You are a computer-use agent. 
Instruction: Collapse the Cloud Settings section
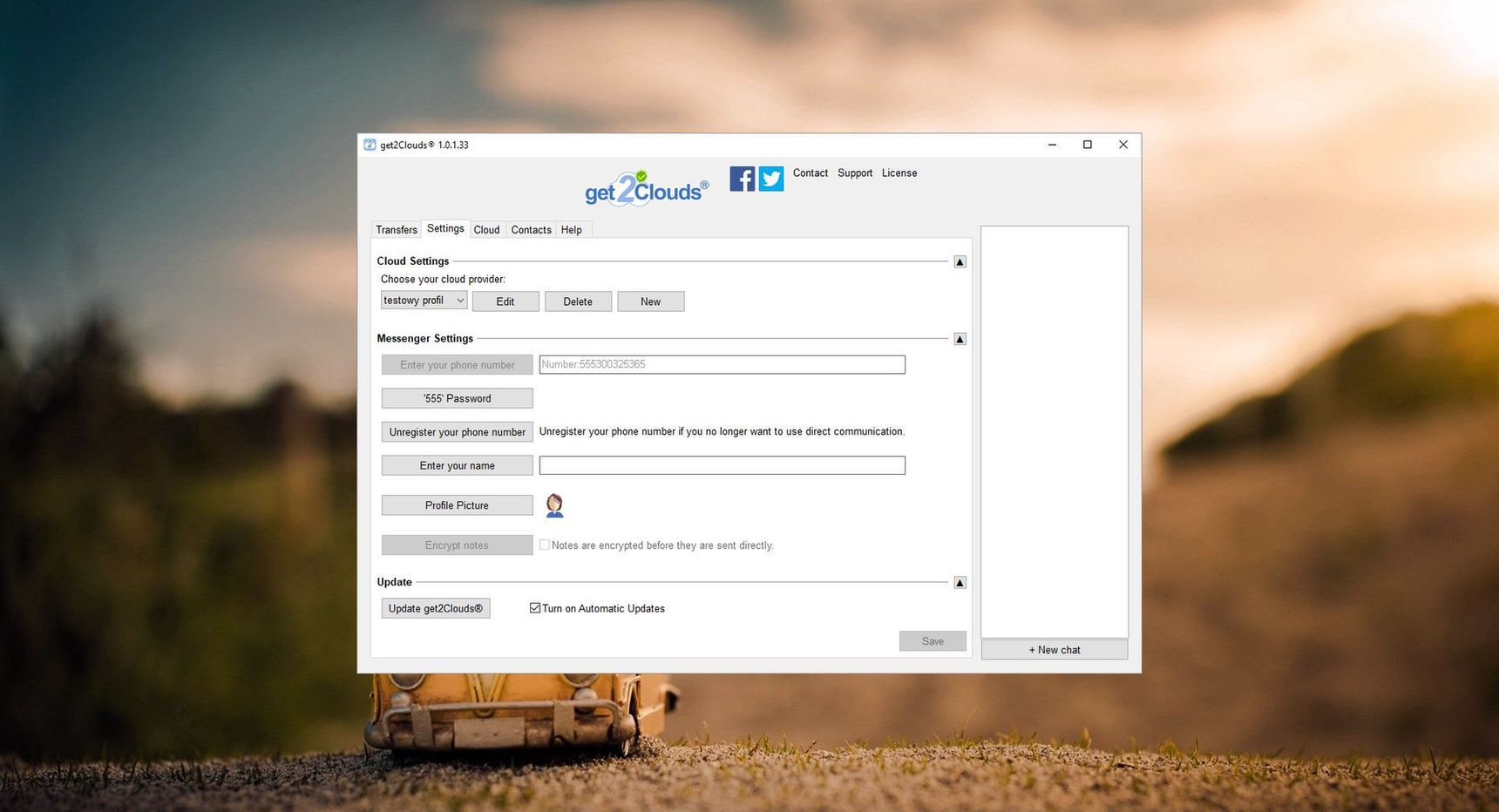[960, 261]
